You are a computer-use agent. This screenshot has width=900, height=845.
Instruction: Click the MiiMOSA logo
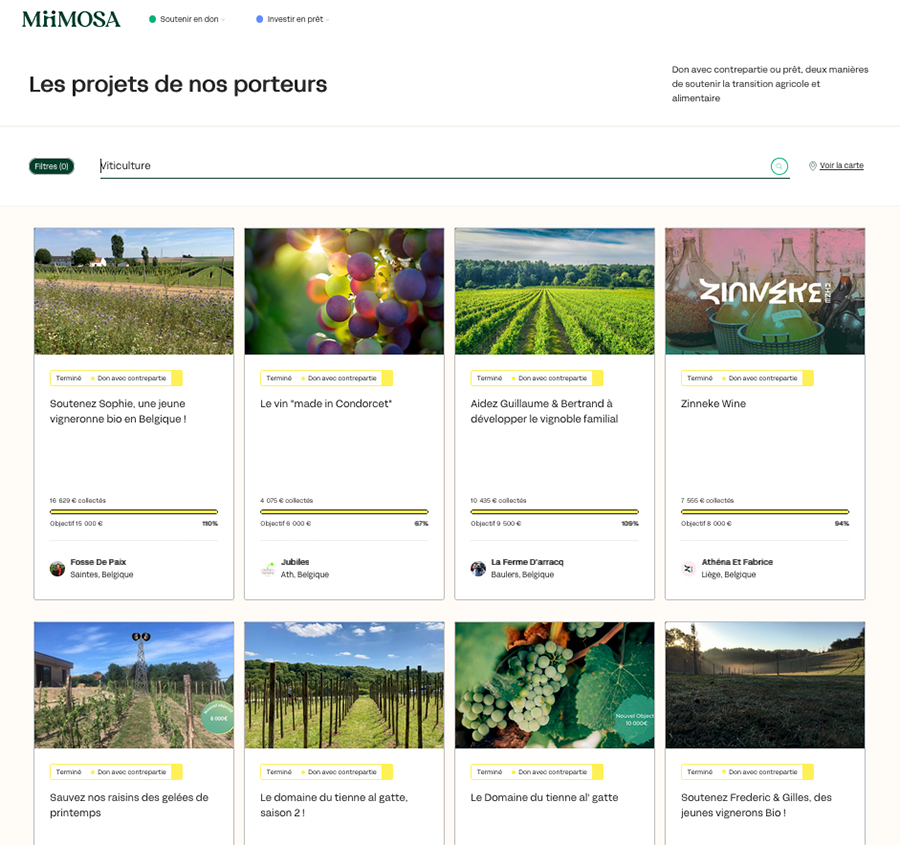pyautogui.click(x=71, y=19)
